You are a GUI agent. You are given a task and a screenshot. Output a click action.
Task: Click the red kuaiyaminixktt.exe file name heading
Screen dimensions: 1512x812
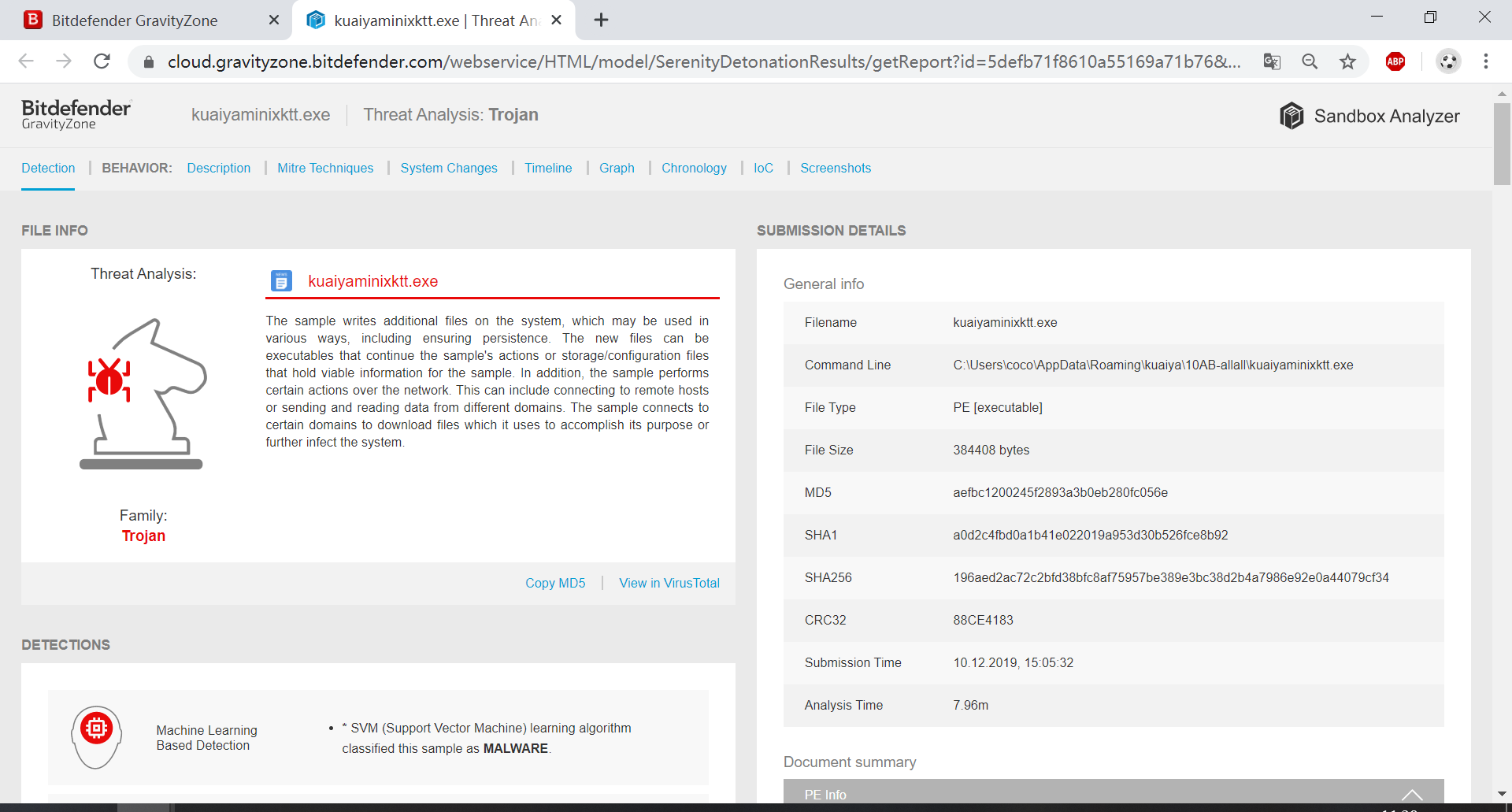pyautogui.click(x=372, y=281)
